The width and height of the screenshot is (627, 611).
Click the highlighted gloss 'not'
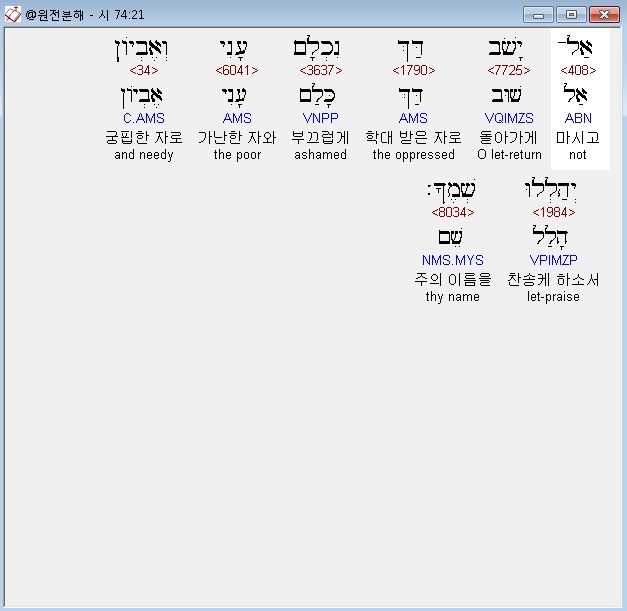(x=578, y=155)
